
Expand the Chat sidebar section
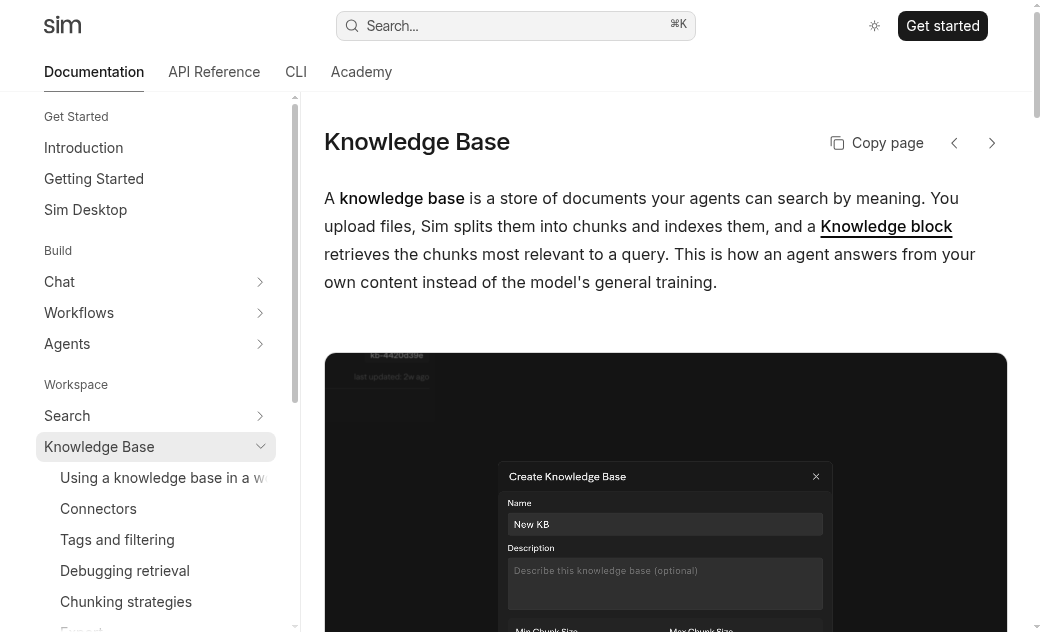click(260, 282)
